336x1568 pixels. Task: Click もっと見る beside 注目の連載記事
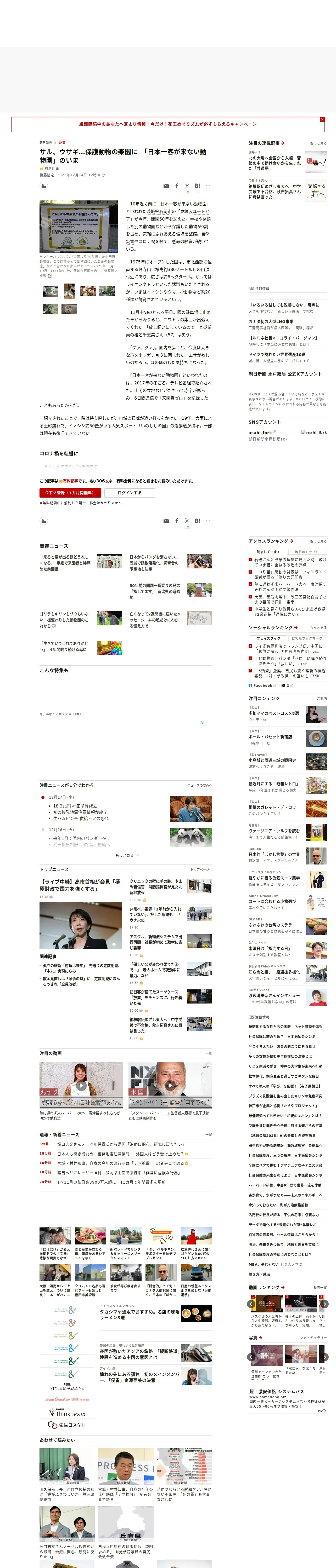tap(318, 144)
